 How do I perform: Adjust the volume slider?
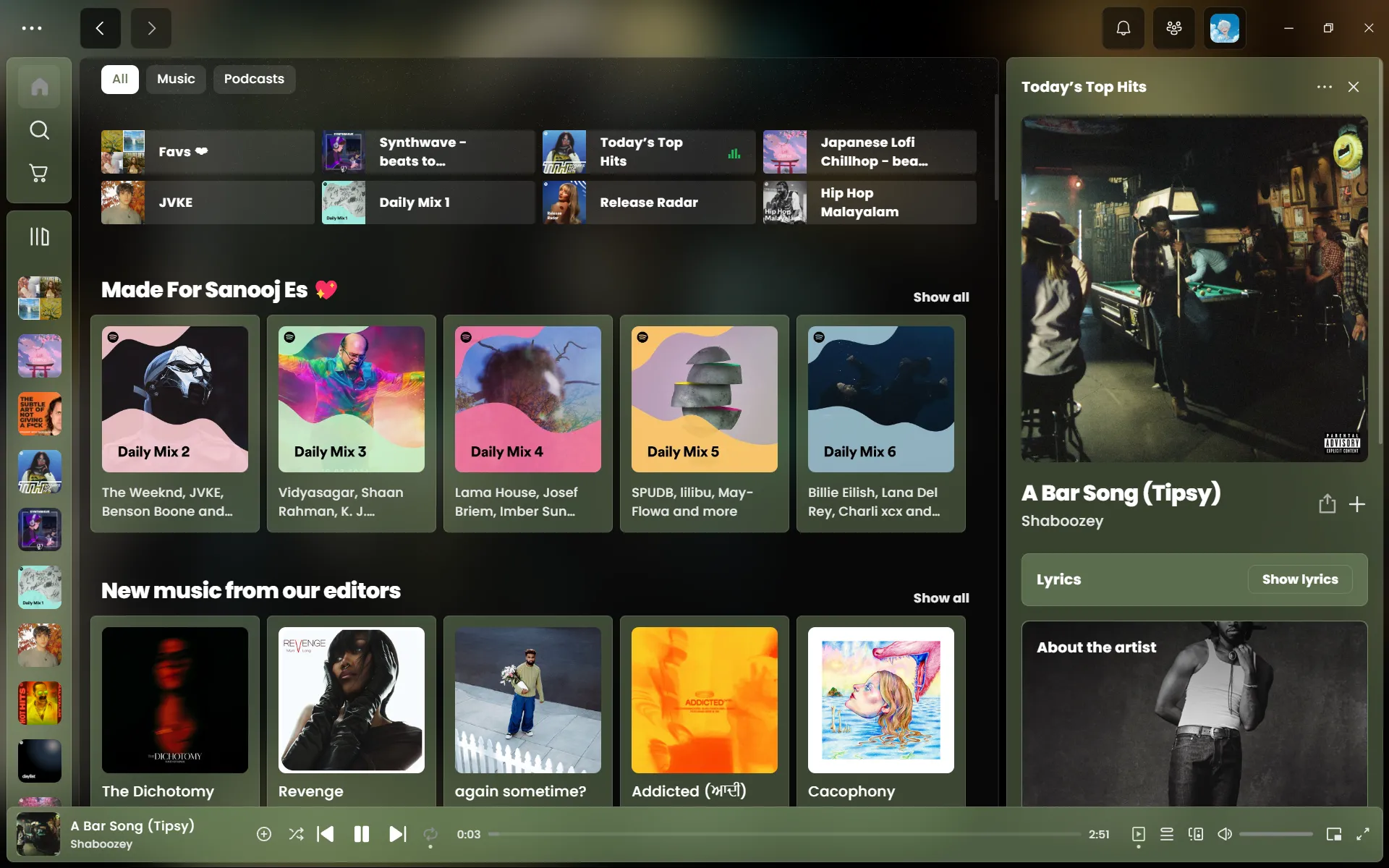pos(1276,834)
